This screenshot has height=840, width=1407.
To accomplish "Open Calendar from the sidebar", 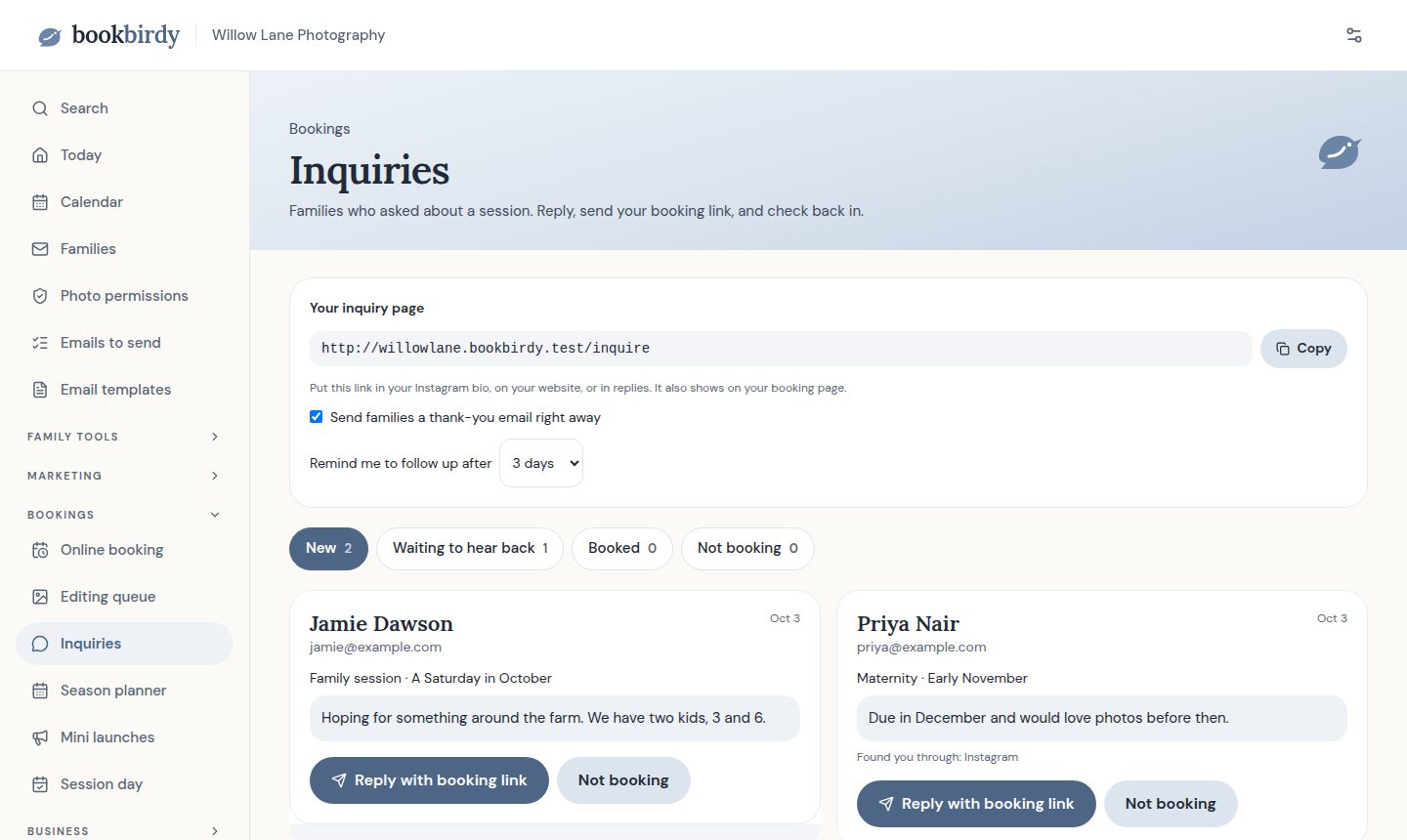I will (124, 202).
